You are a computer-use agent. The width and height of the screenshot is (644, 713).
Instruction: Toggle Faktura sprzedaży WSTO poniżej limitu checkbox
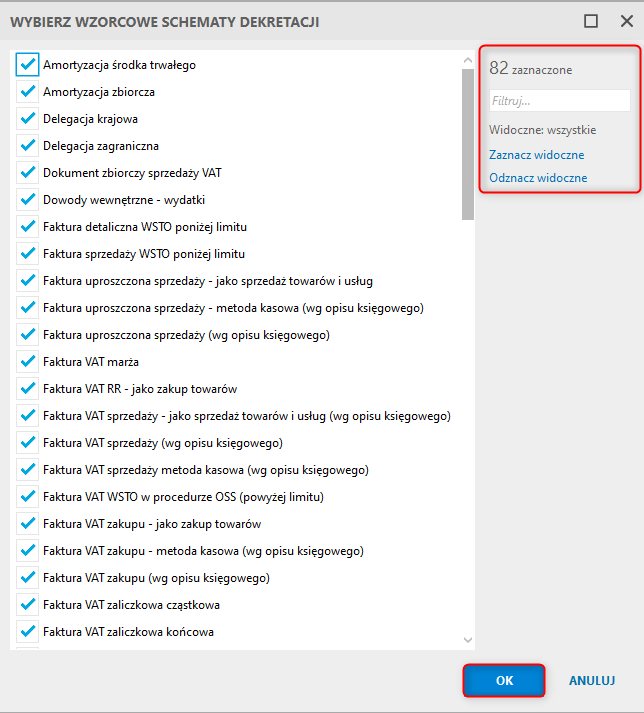click(x=27, y=254)
